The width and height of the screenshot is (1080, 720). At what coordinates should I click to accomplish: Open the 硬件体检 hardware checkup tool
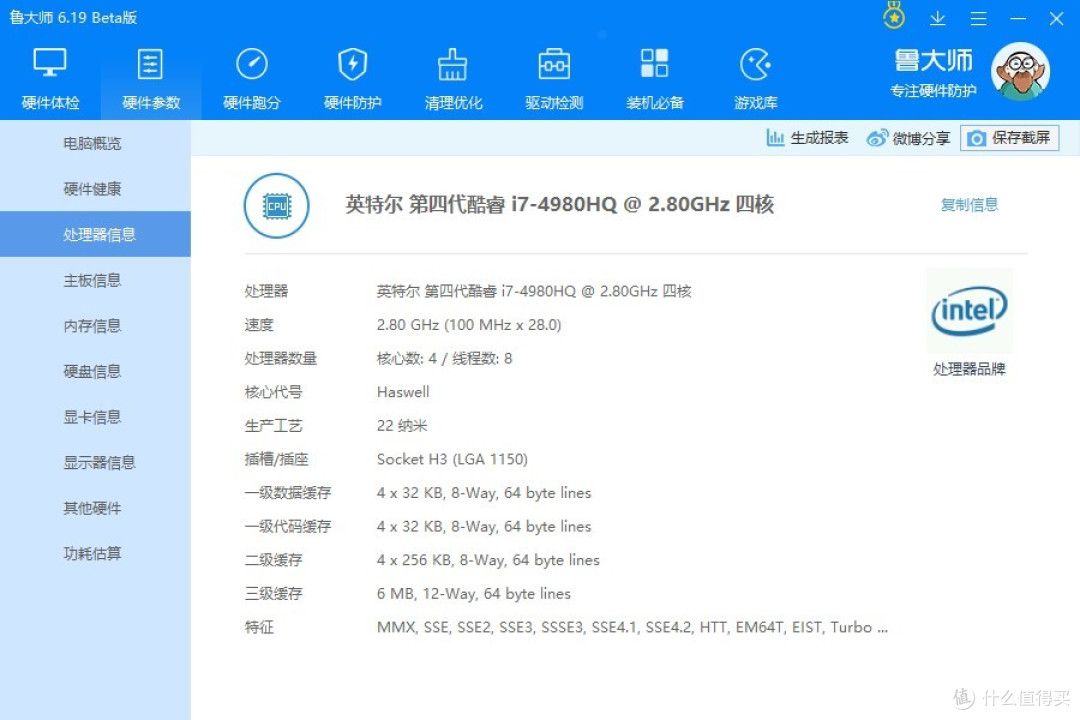(50, 75)
